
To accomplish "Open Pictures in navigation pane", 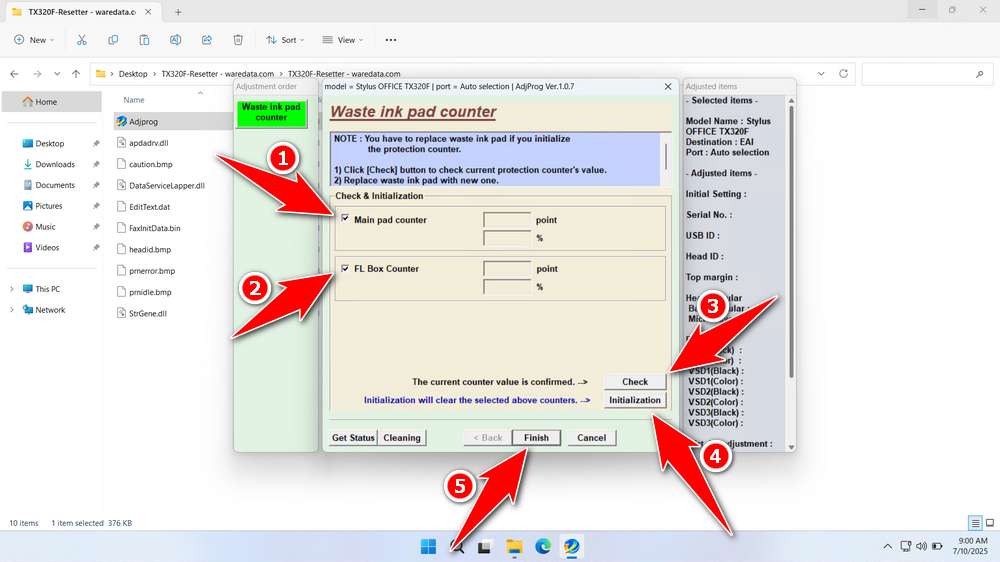I will pyautogui.click(x=48, y=206).
